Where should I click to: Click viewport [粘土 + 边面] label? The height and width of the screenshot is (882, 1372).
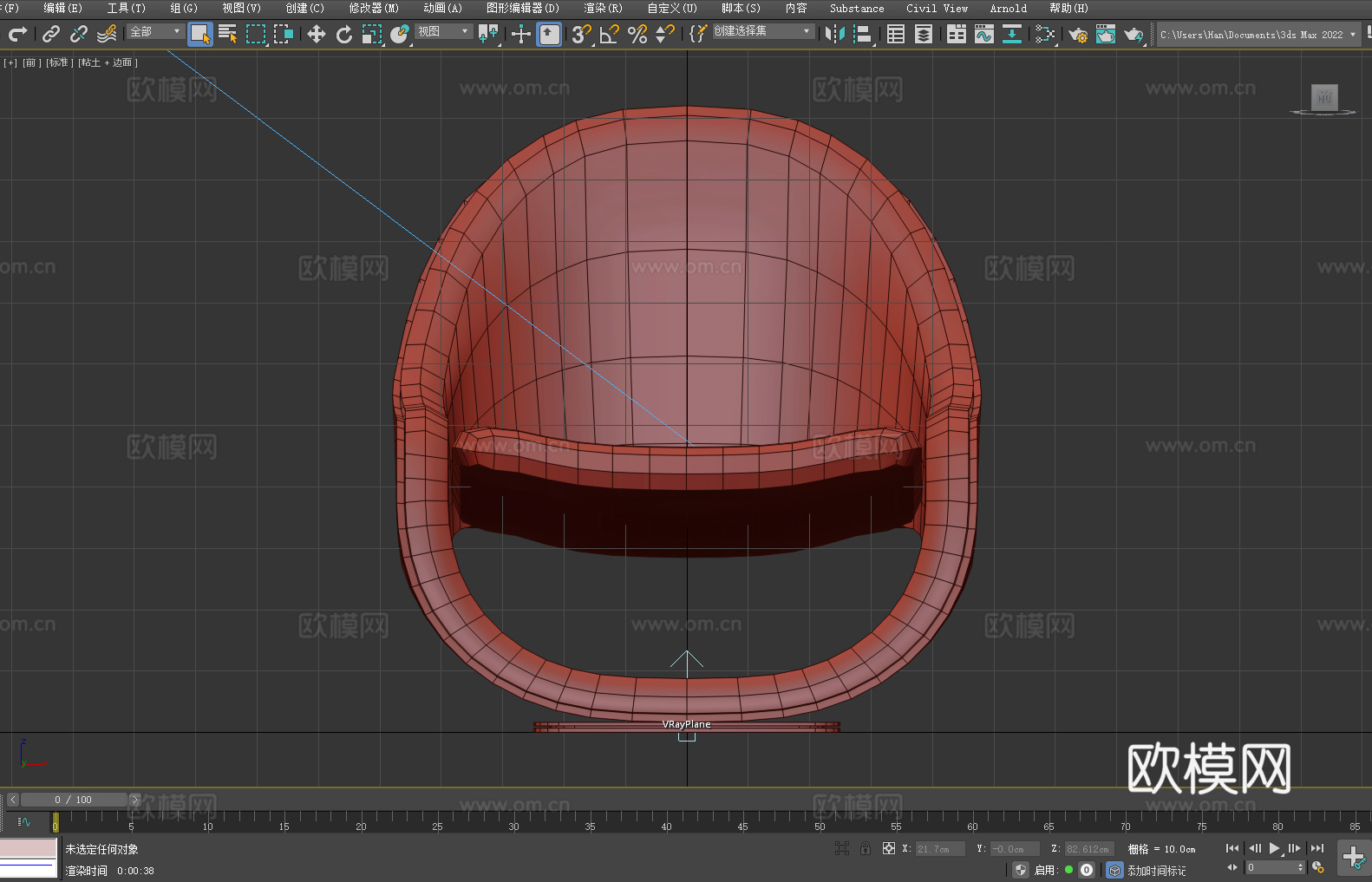click(108, 62)
